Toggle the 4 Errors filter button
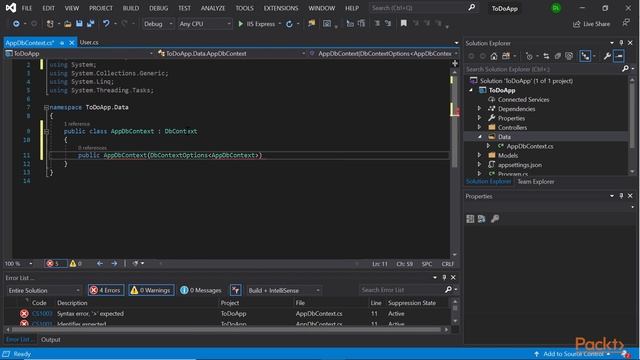 pos(106,290)
